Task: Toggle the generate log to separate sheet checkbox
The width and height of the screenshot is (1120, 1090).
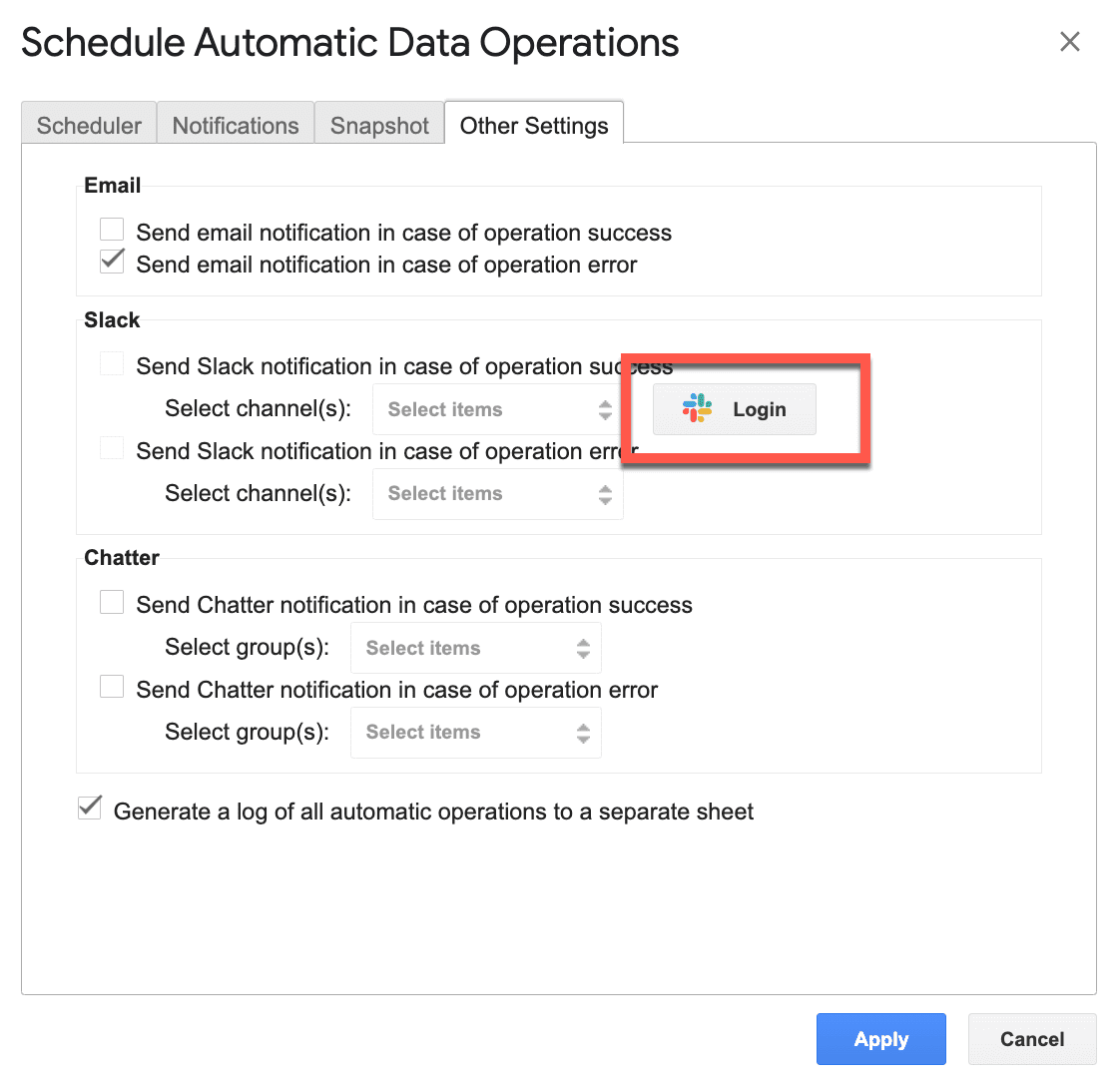Action: tap(90, 808)
